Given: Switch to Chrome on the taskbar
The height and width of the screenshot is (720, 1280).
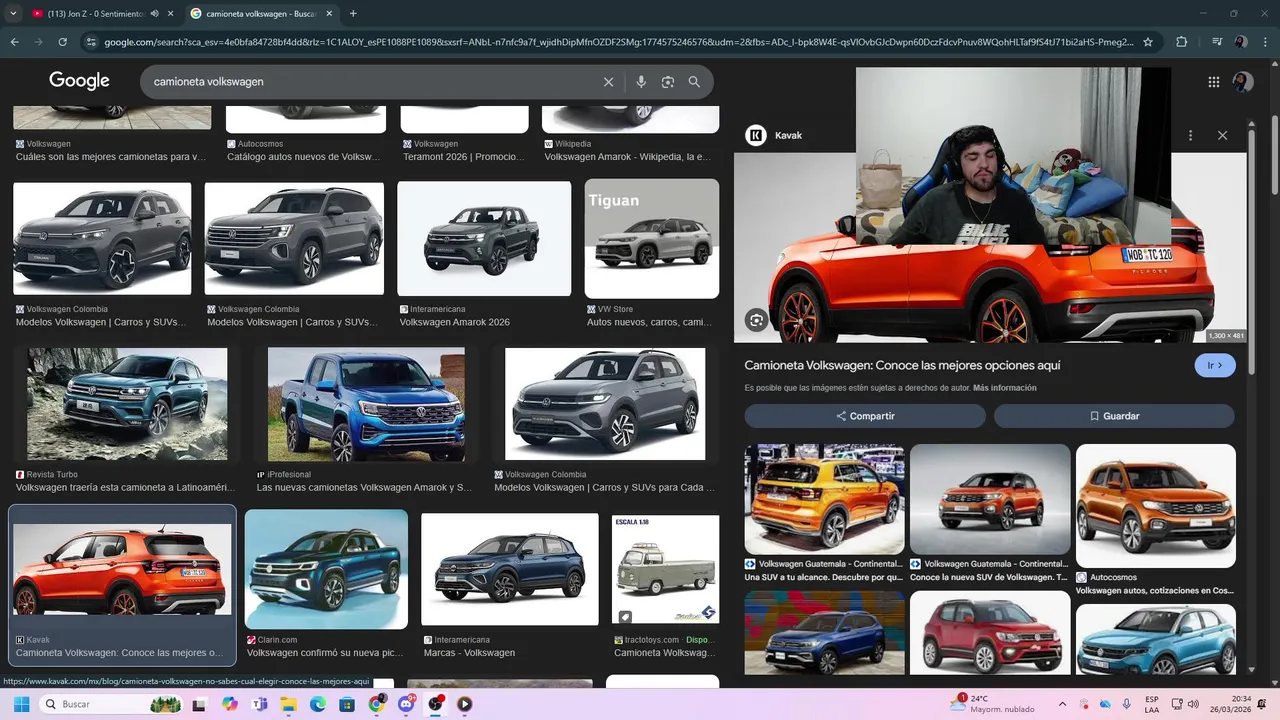Looking at the screenshot, I should pyautogui.click(x=377, y=704).
